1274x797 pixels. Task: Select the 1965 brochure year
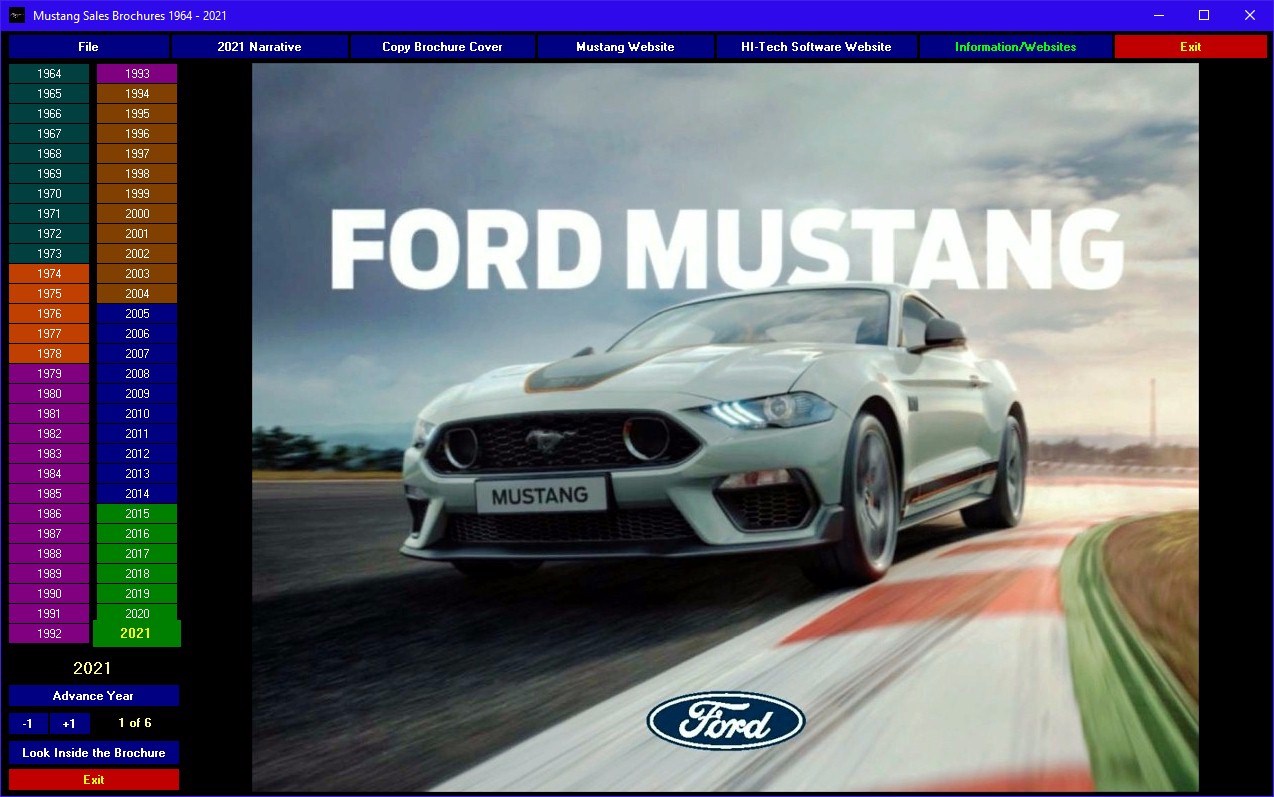[49, 94]
